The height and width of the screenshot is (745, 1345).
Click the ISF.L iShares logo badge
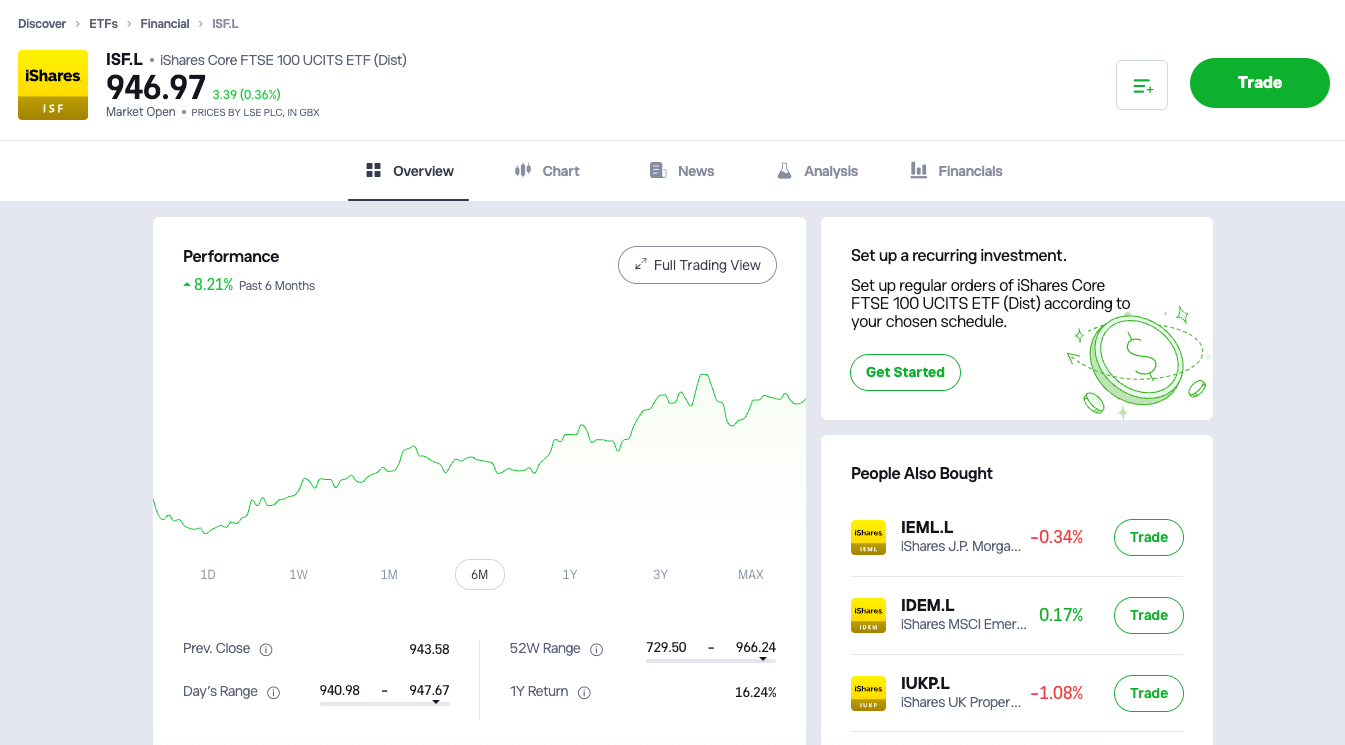(x=52, y=84)
